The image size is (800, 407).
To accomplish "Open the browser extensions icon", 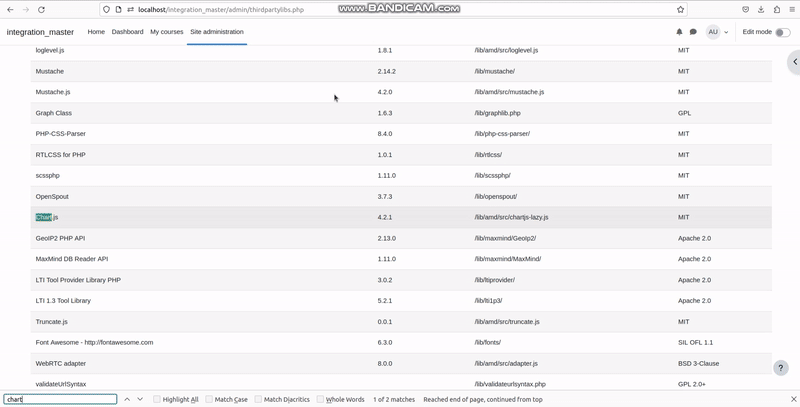I will 777,10.
